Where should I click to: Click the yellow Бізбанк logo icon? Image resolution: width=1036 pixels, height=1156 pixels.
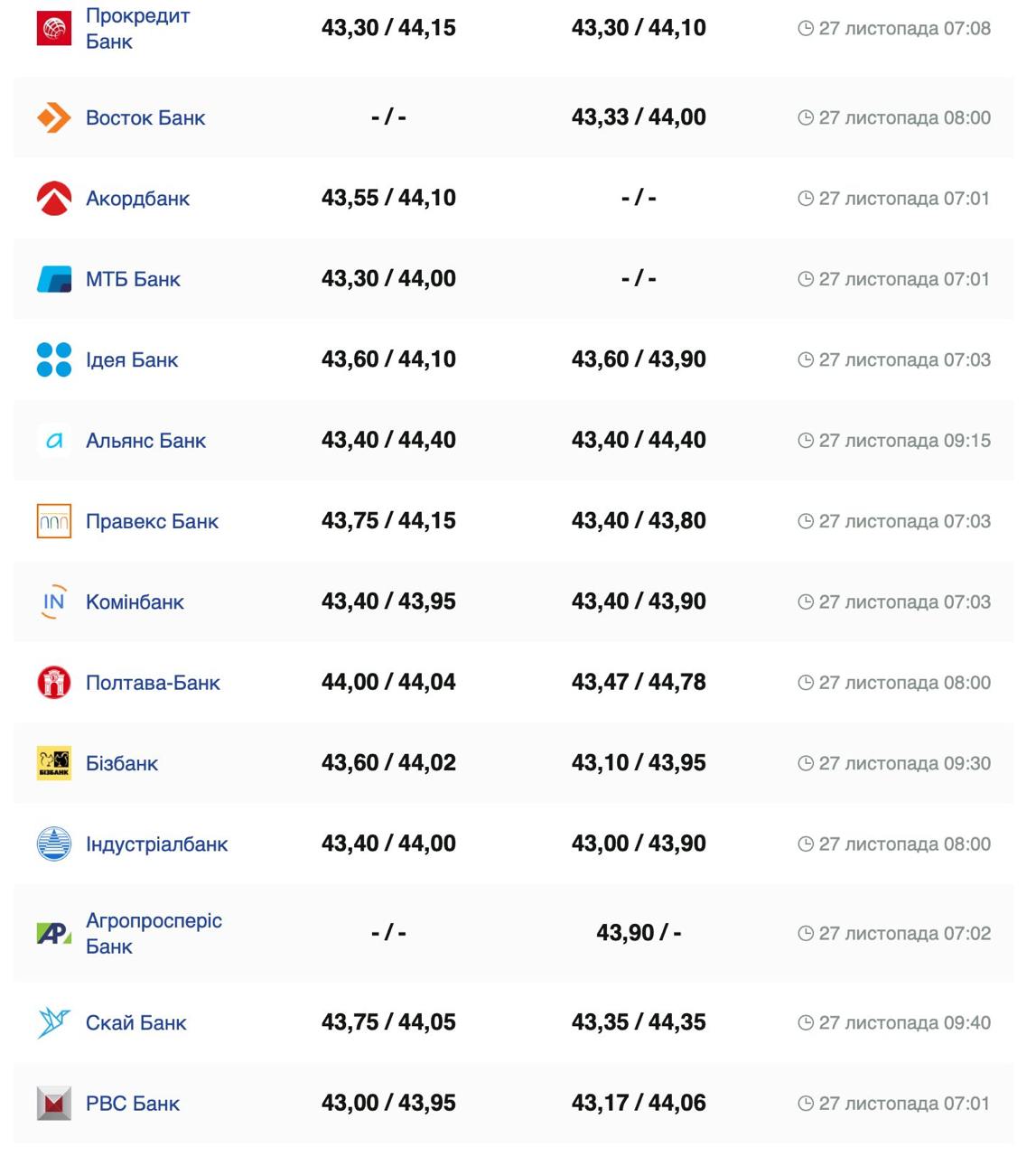tap(54, 763)
